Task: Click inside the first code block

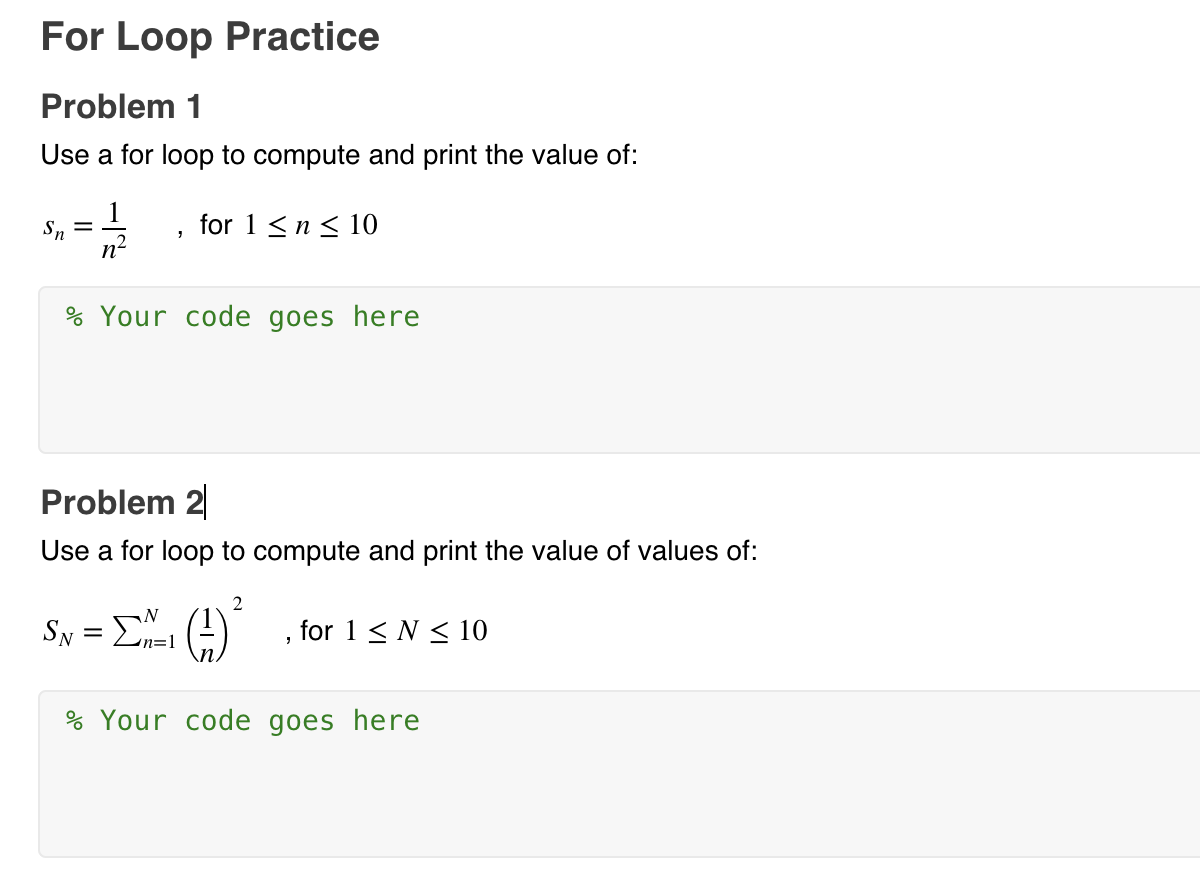Action: click(619, 370)
